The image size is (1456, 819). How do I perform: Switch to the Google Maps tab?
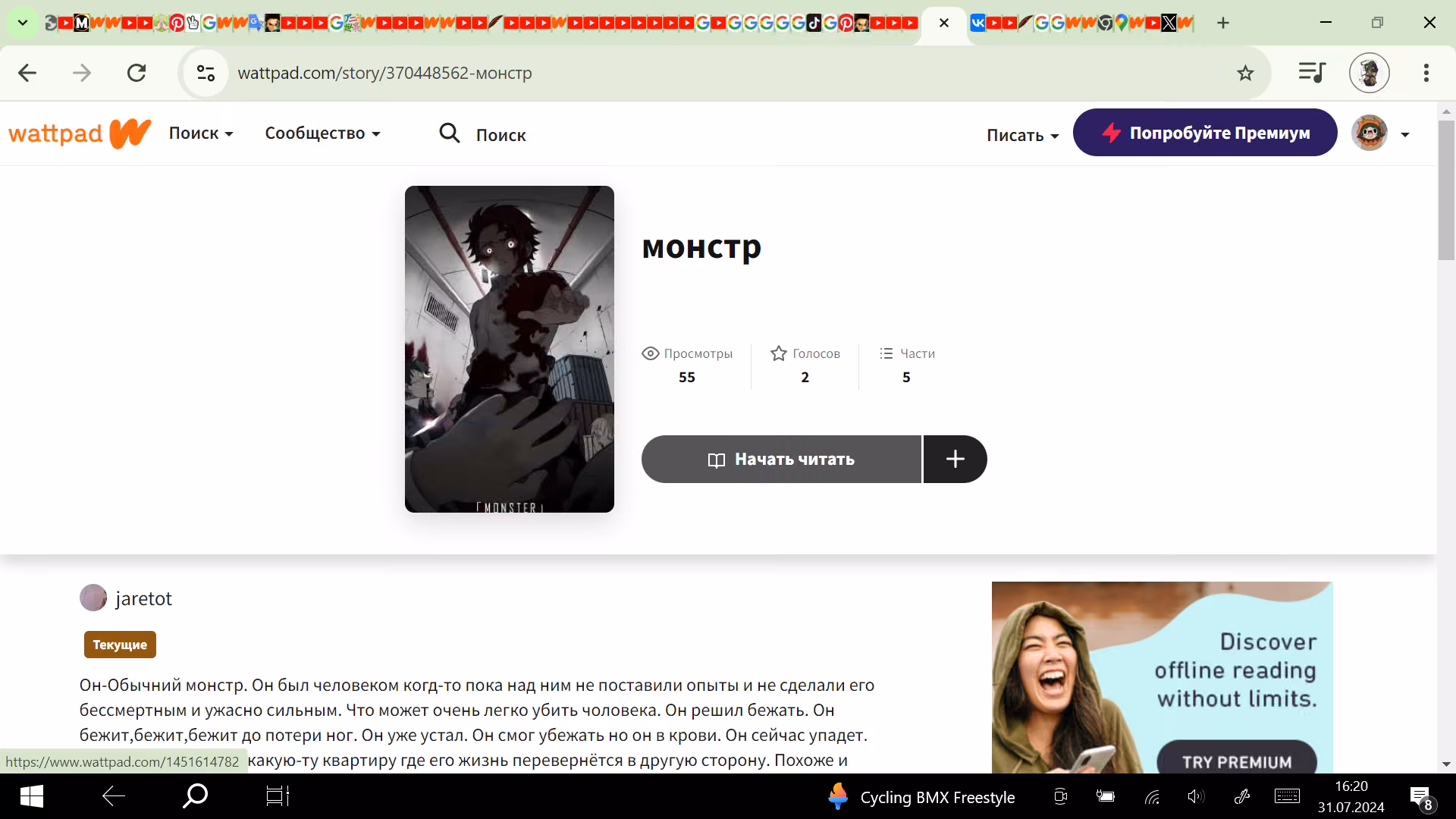[1122, 23]
